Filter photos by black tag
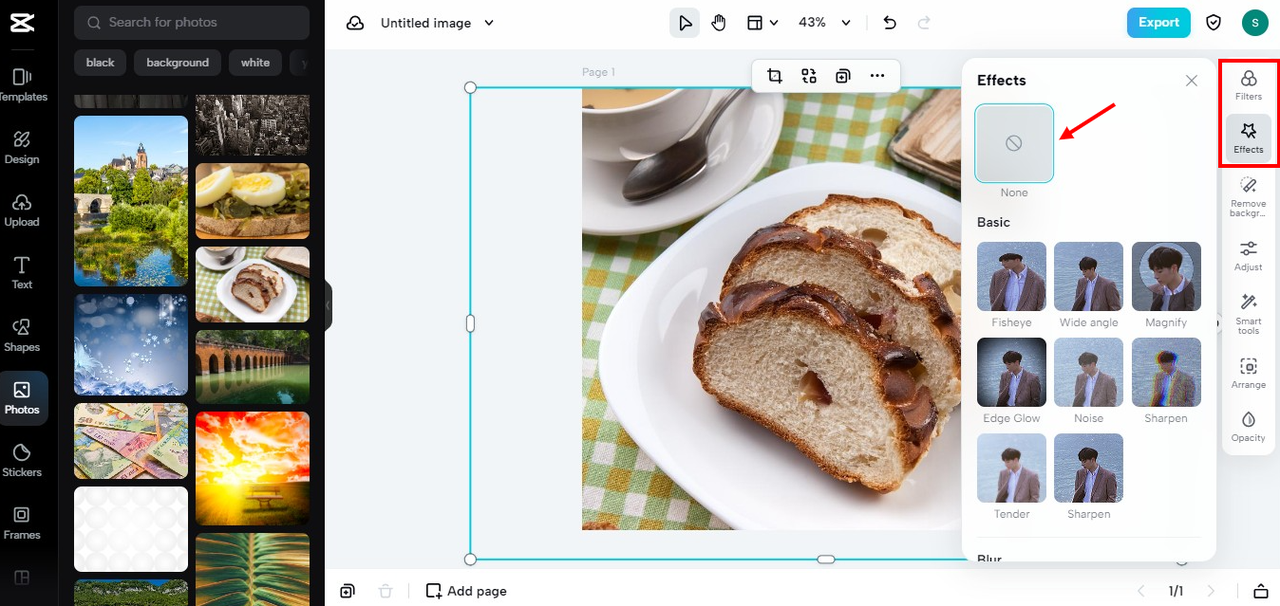Screen dimensions: 1280x606 click(100, 63)
